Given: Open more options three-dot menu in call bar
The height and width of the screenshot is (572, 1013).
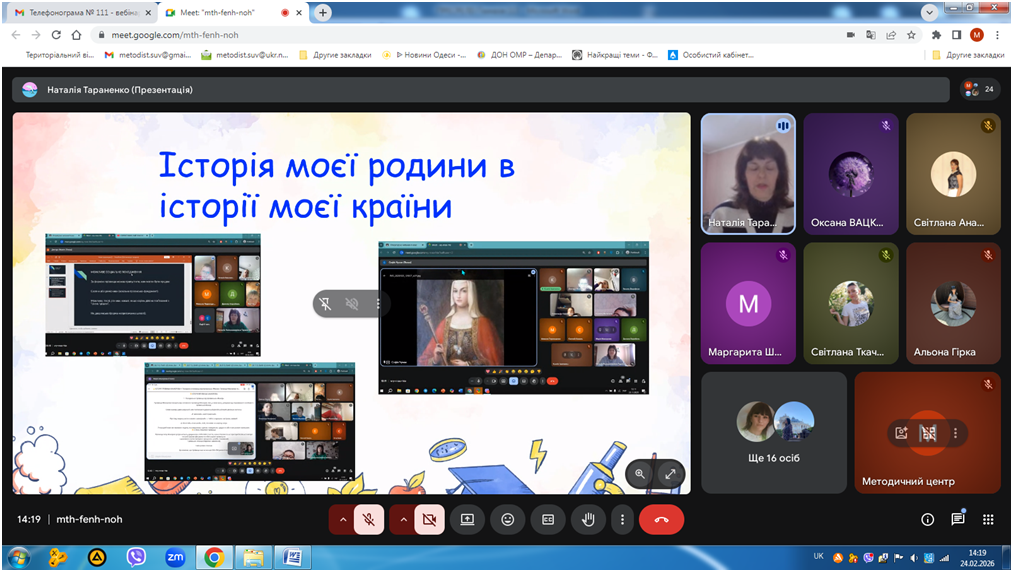Looking at the screenshot, I should click(x=622, y=519).
